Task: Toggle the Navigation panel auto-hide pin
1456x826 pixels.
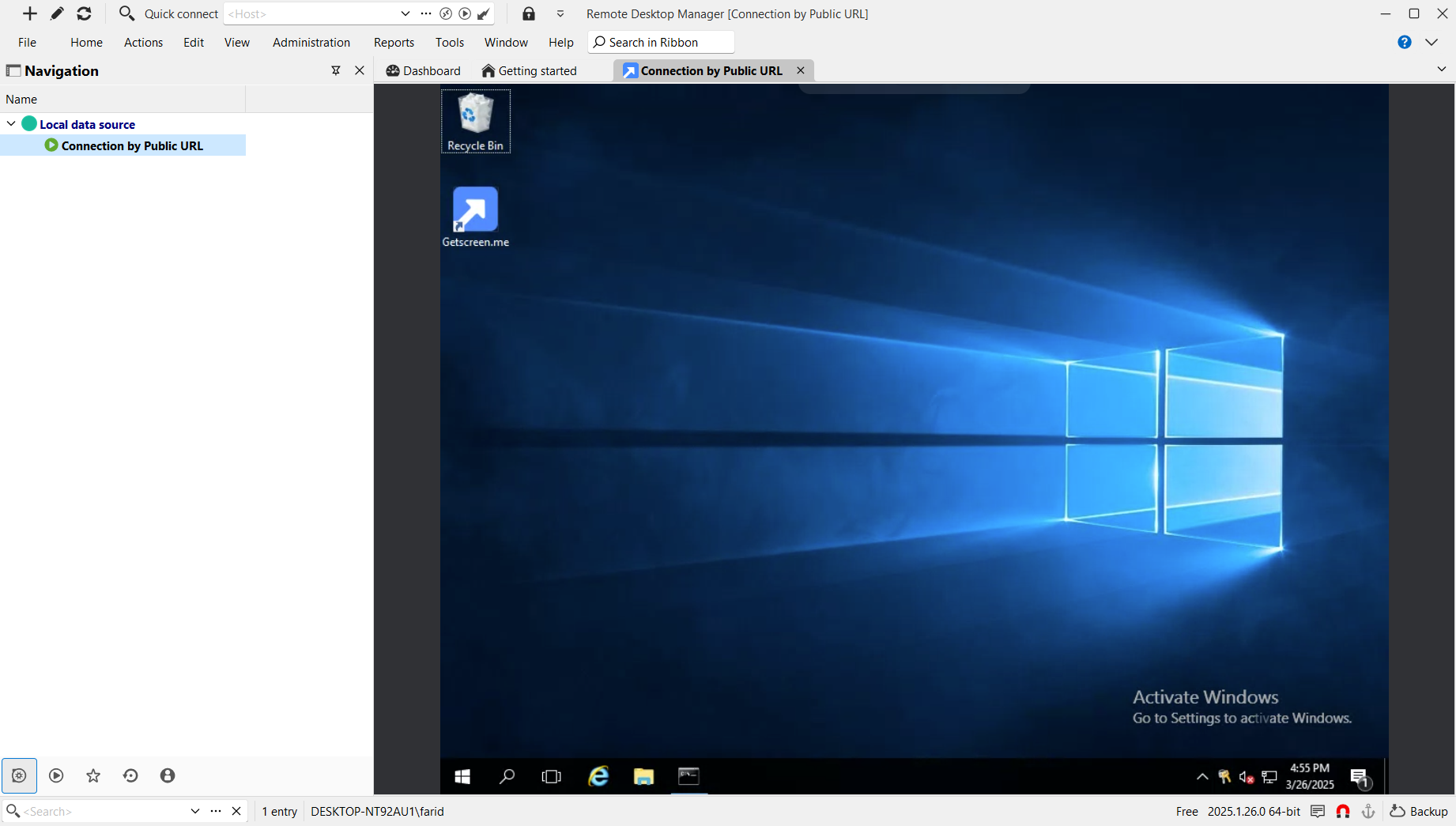Action: (336, 70)
